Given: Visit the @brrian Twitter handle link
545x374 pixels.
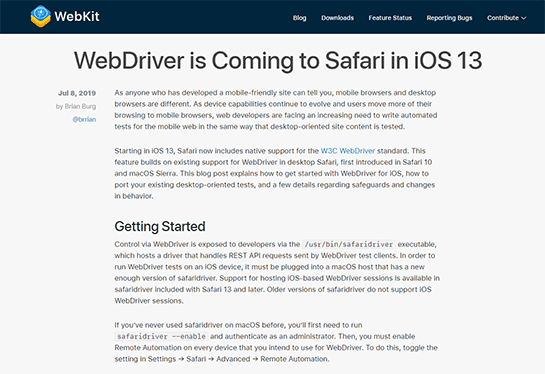Looking at the screenshot, I should click(84, 119).
